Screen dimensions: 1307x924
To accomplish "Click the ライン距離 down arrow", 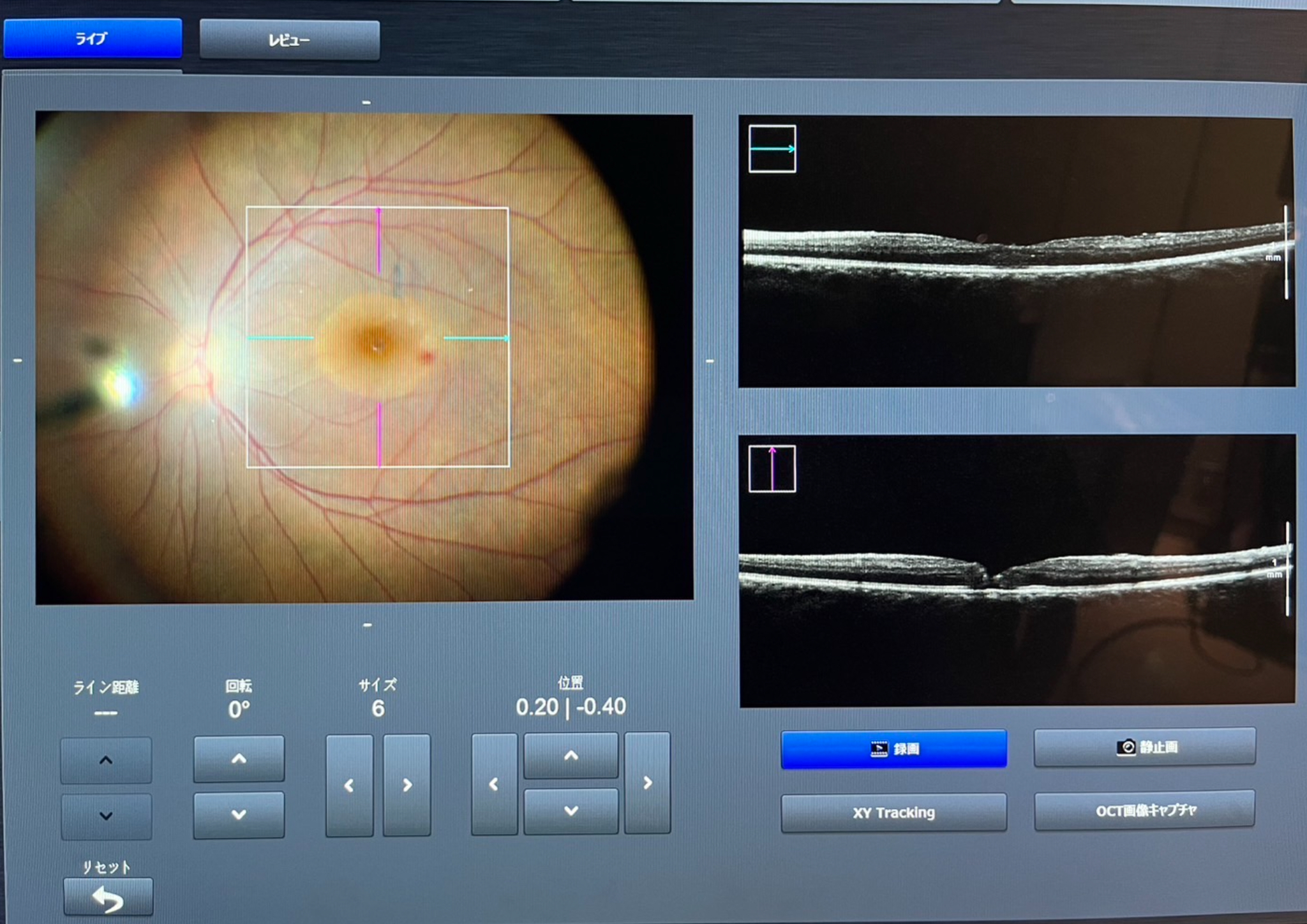I will click(106, 816).
